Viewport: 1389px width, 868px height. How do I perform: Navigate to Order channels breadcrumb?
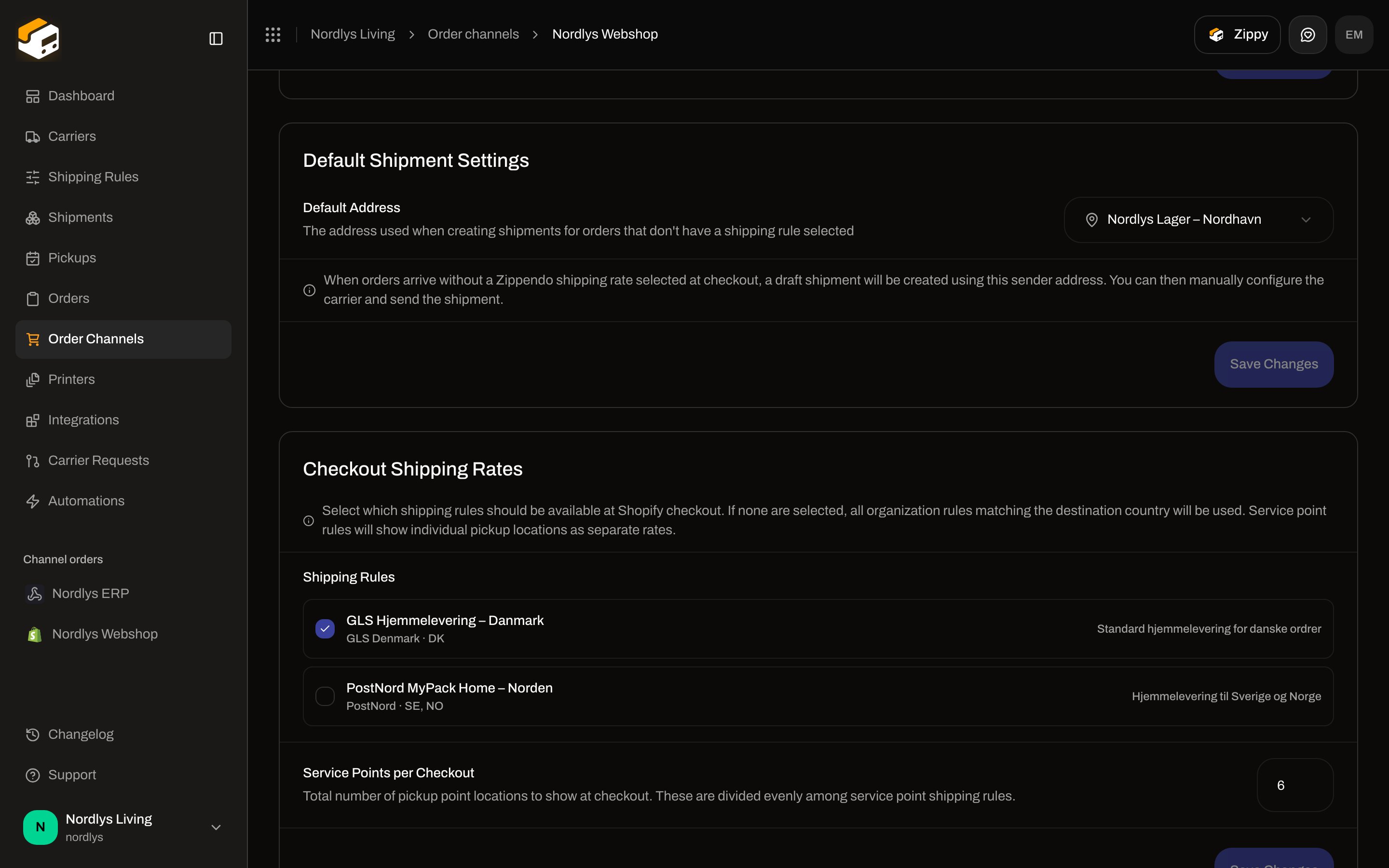pyautogui.click(x=473, y=34)
